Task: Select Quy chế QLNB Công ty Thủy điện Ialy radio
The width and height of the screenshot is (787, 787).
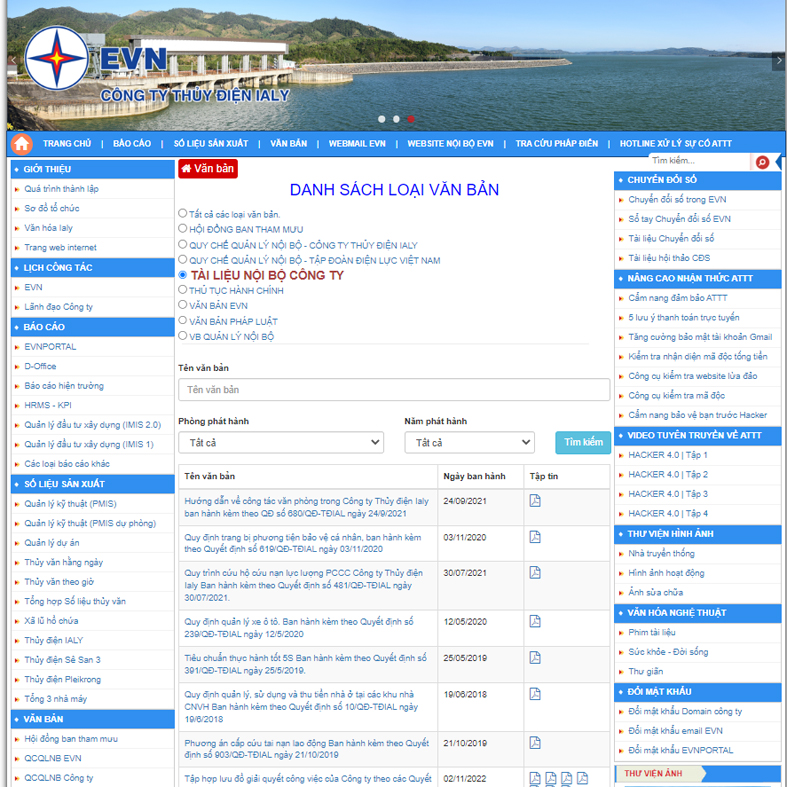Action: coord(183,244)
